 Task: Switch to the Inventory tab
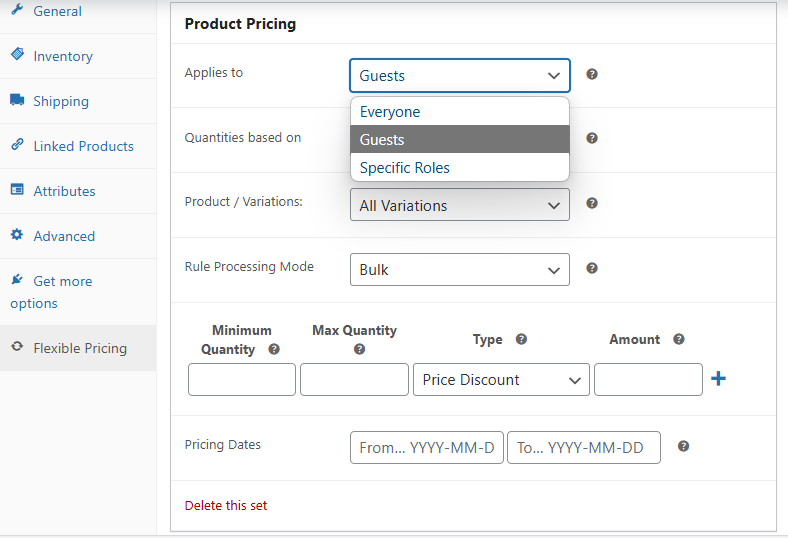[x=63, y=57]
